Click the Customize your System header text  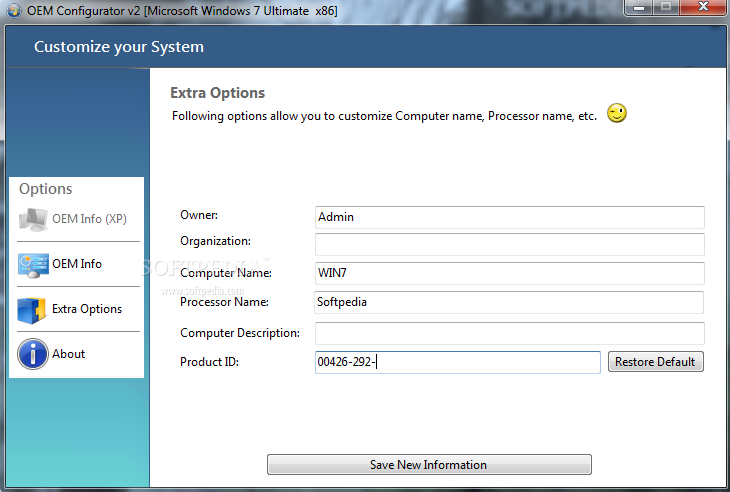point(119,47)
